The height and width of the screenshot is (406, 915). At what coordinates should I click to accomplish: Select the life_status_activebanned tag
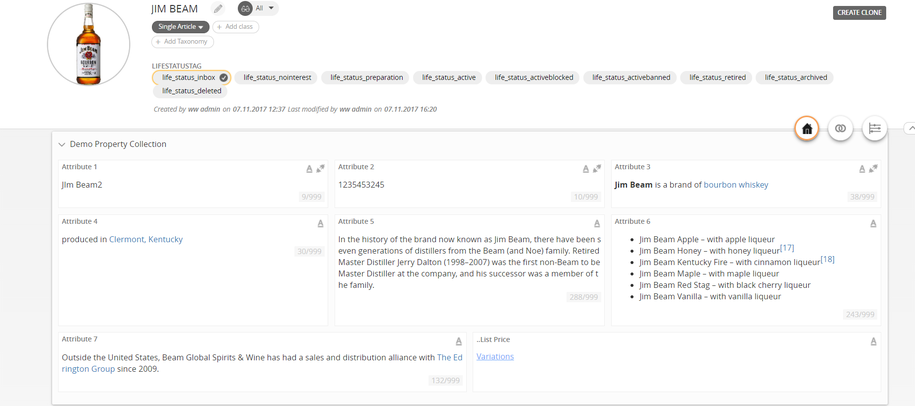(631, 78)
